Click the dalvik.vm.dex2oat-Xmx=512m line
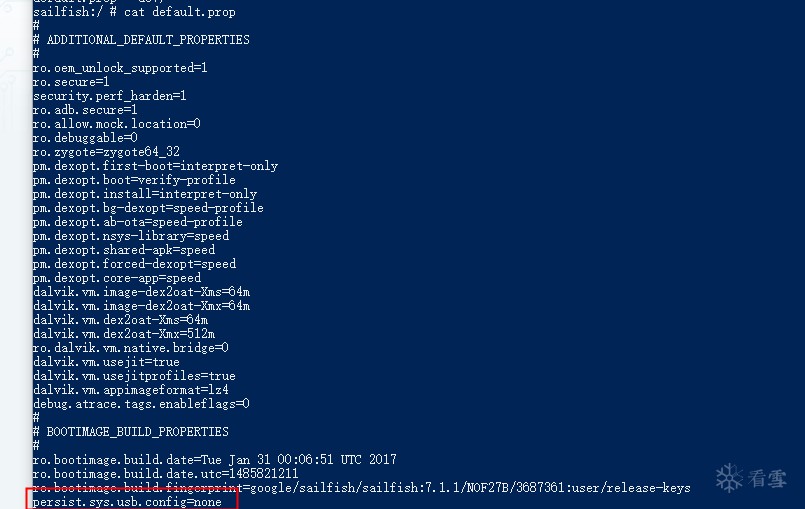The image size is (805, 509). click(124, 333)
